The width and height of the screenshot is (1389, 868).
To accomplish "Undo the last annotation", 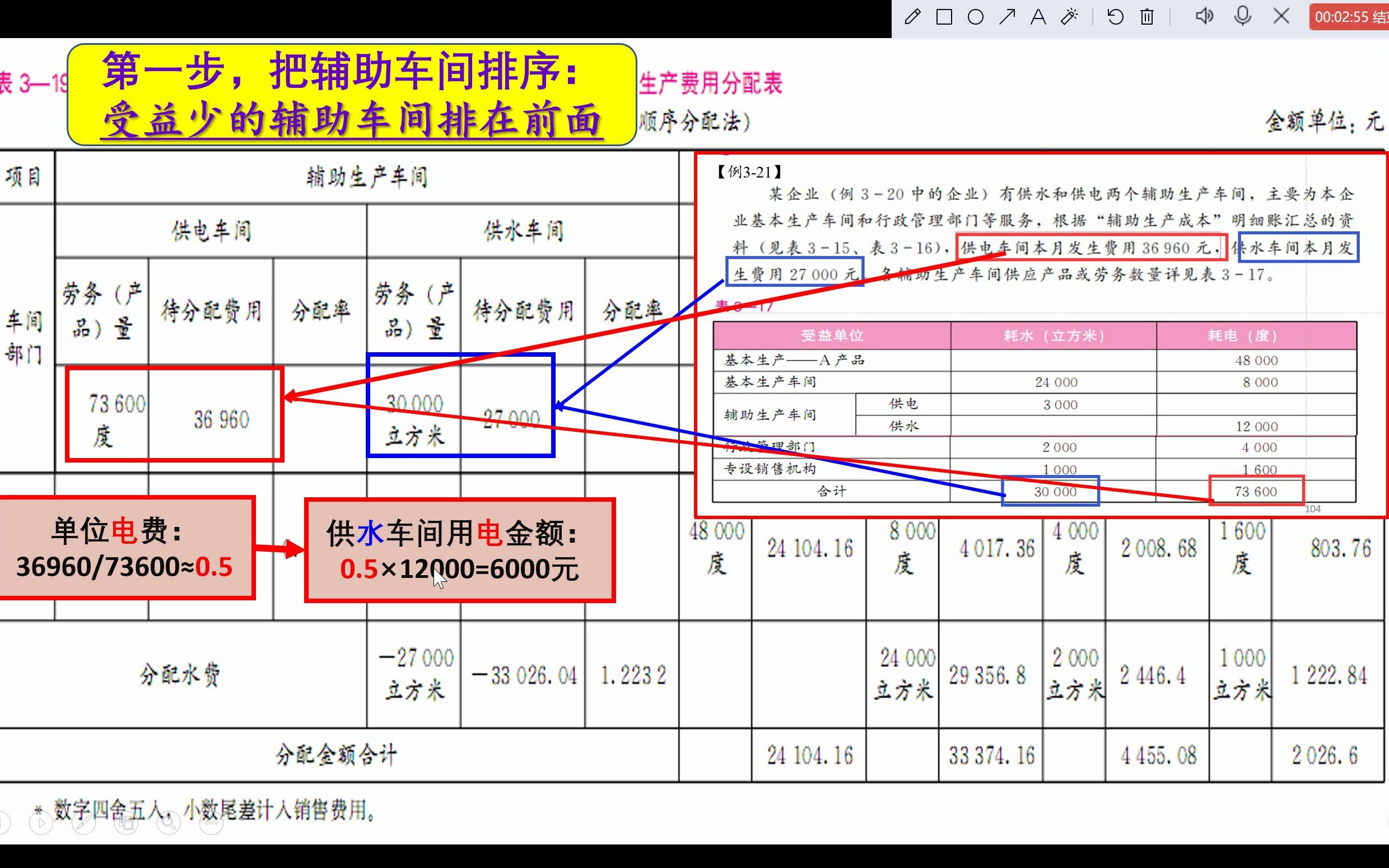I will click(x=1115, y=17).
